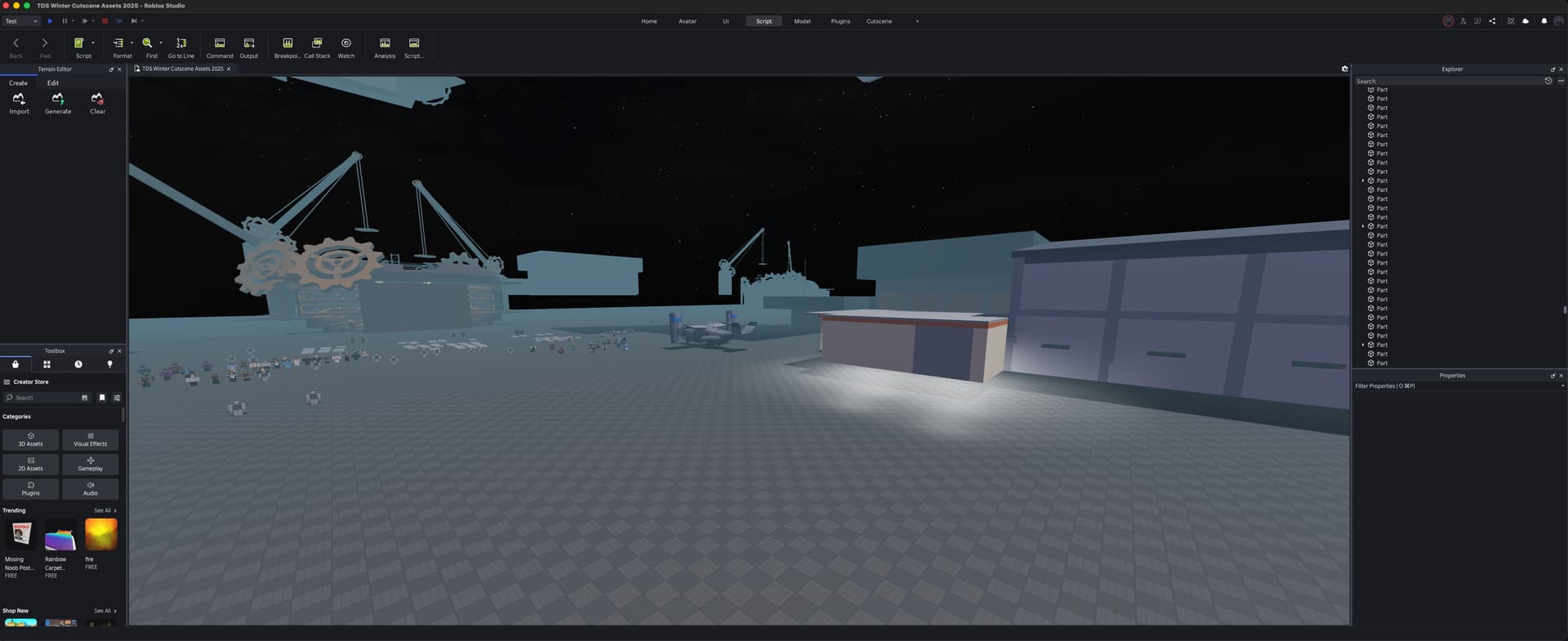Click See All next to Shop New
This screenshot has height=641, width=1568.
[105, 612]
